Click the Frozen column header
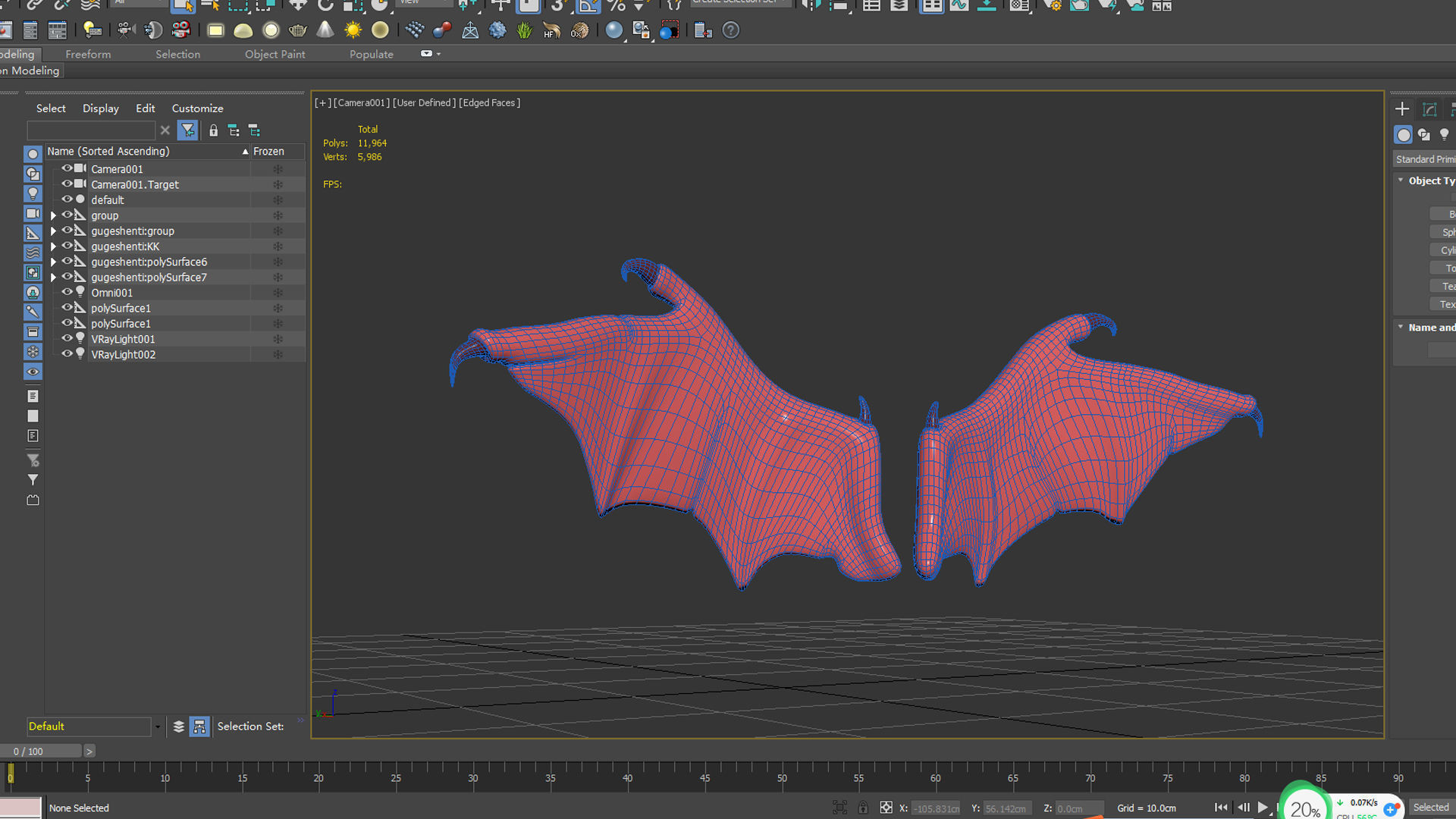Screen dimensions: 1456x819 click(278, 152)
